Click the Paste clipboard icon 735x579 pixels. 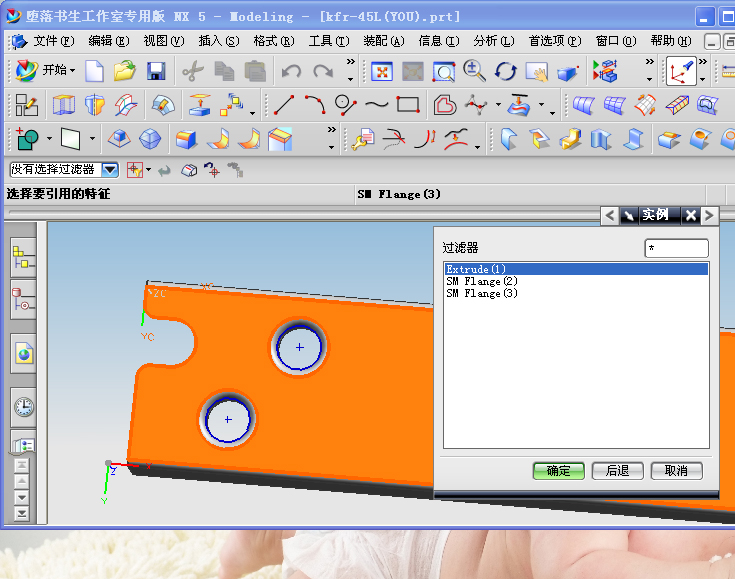[255, 72]
